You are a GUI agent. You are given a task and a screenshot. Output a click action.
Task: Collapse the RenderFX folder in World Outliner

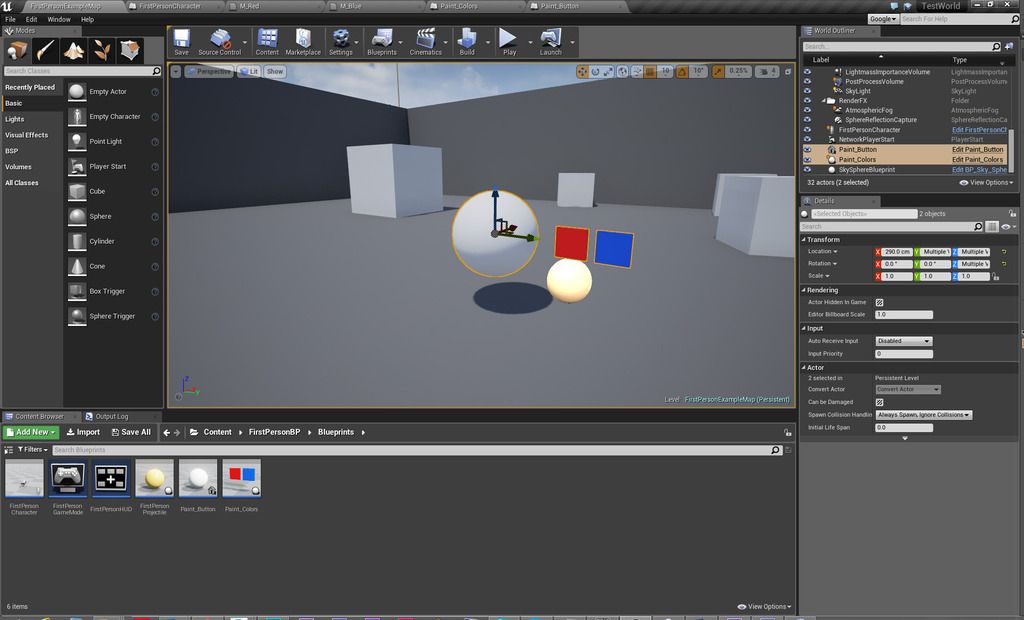[x=824, y=101]
